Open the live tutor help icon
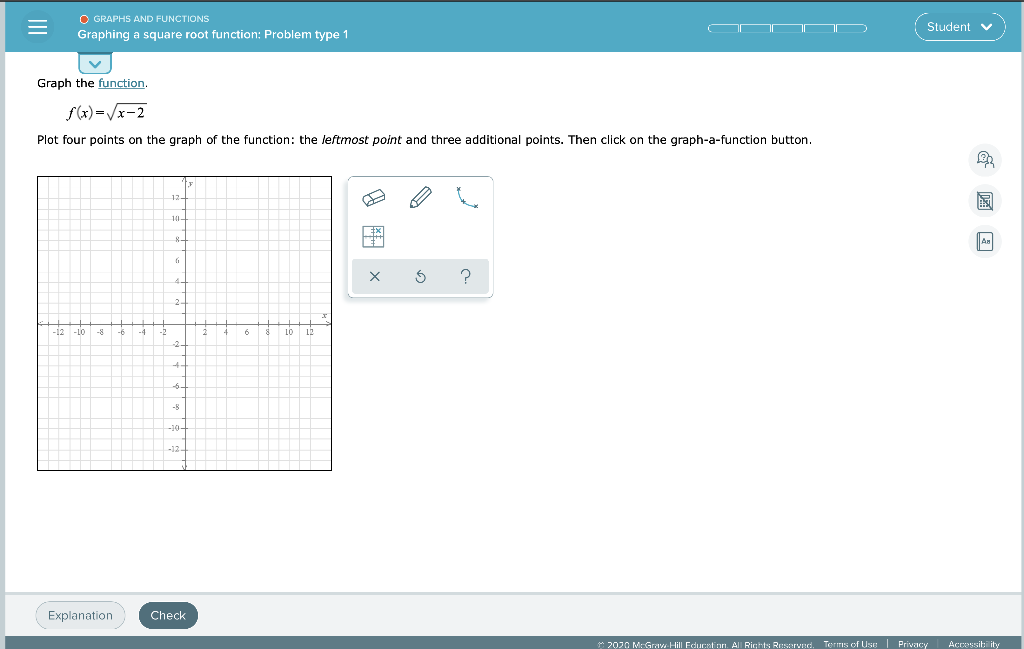 pos(985,160)
